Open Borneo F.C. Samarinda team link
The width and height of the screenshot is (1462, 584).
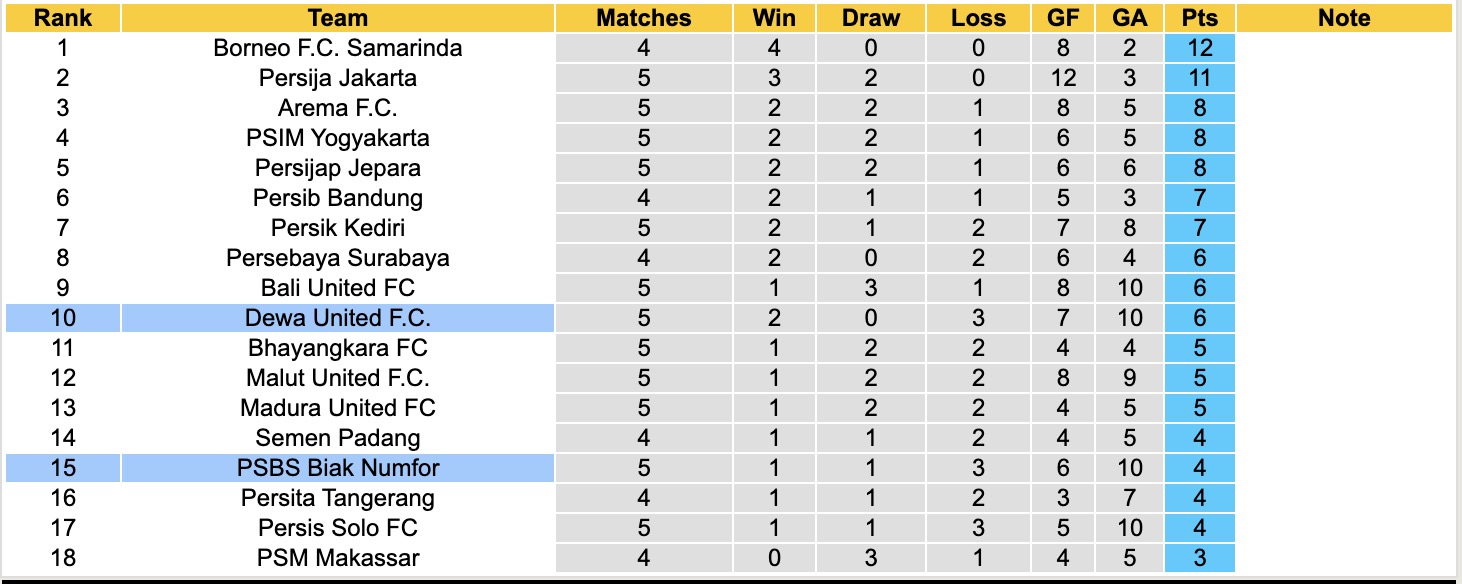click(x=338, y=48)
